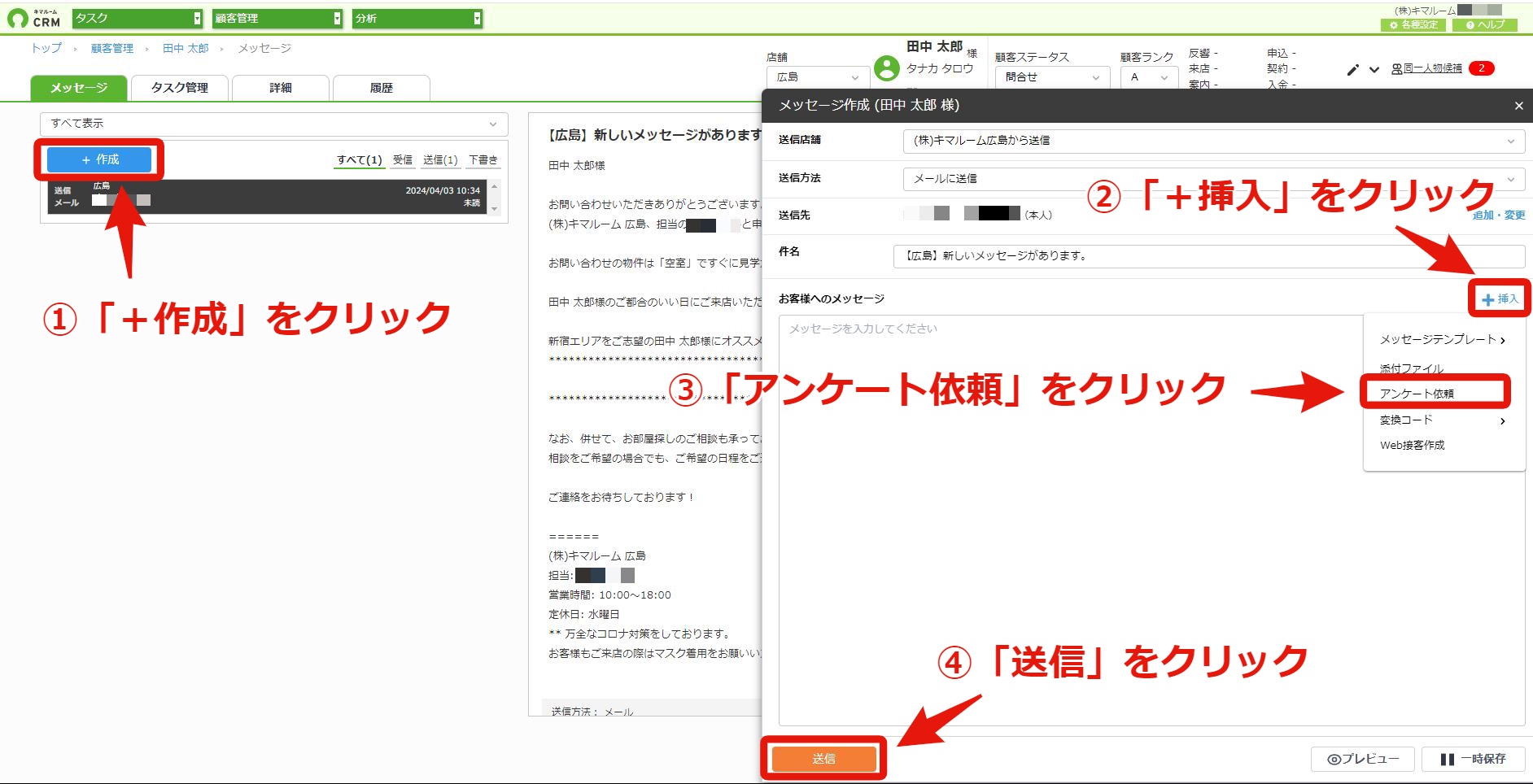Click the ＋挿入 insert button
This screenshot has height=784, width=1533.
tap(1500, 299)
